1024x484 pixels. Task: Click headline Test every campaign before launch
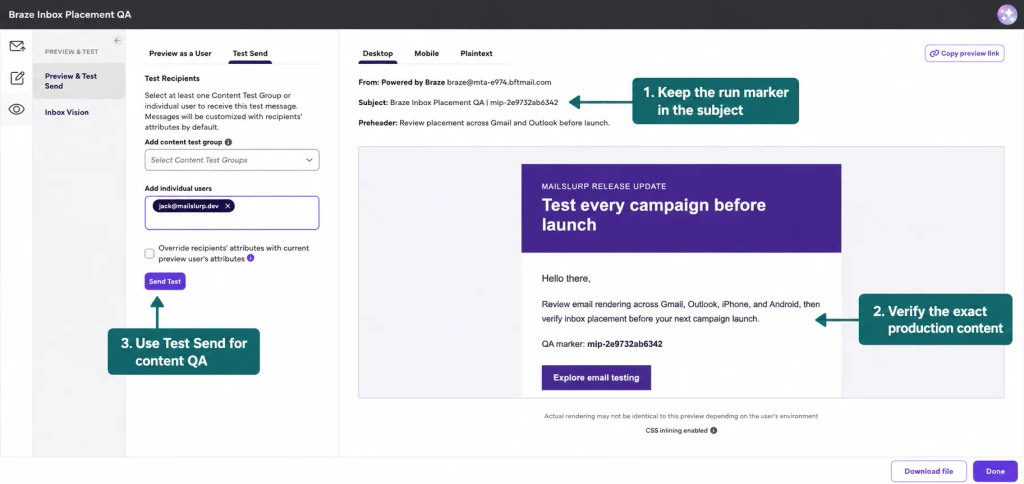click(654, 215)
